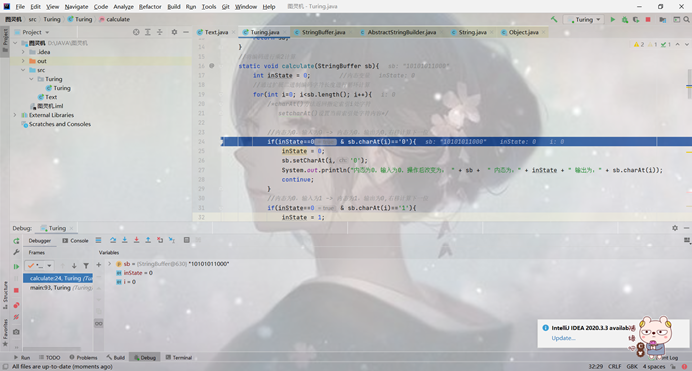692x371 pixels.
Task: Stop debugging with the sidebar red square
Action: [16, 290]
